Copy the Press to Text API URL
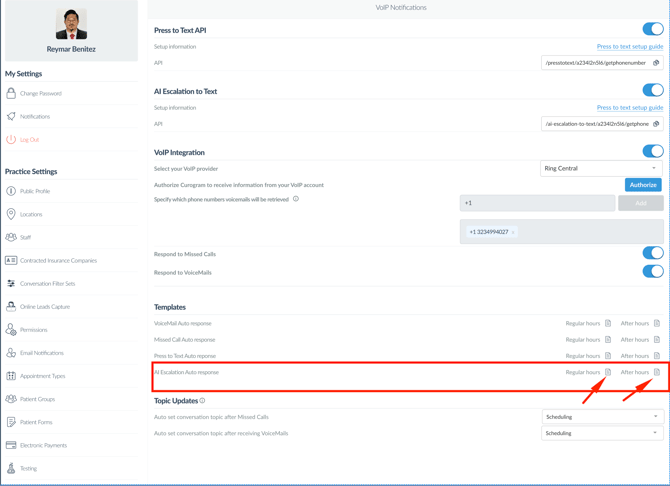 point(656,63)
